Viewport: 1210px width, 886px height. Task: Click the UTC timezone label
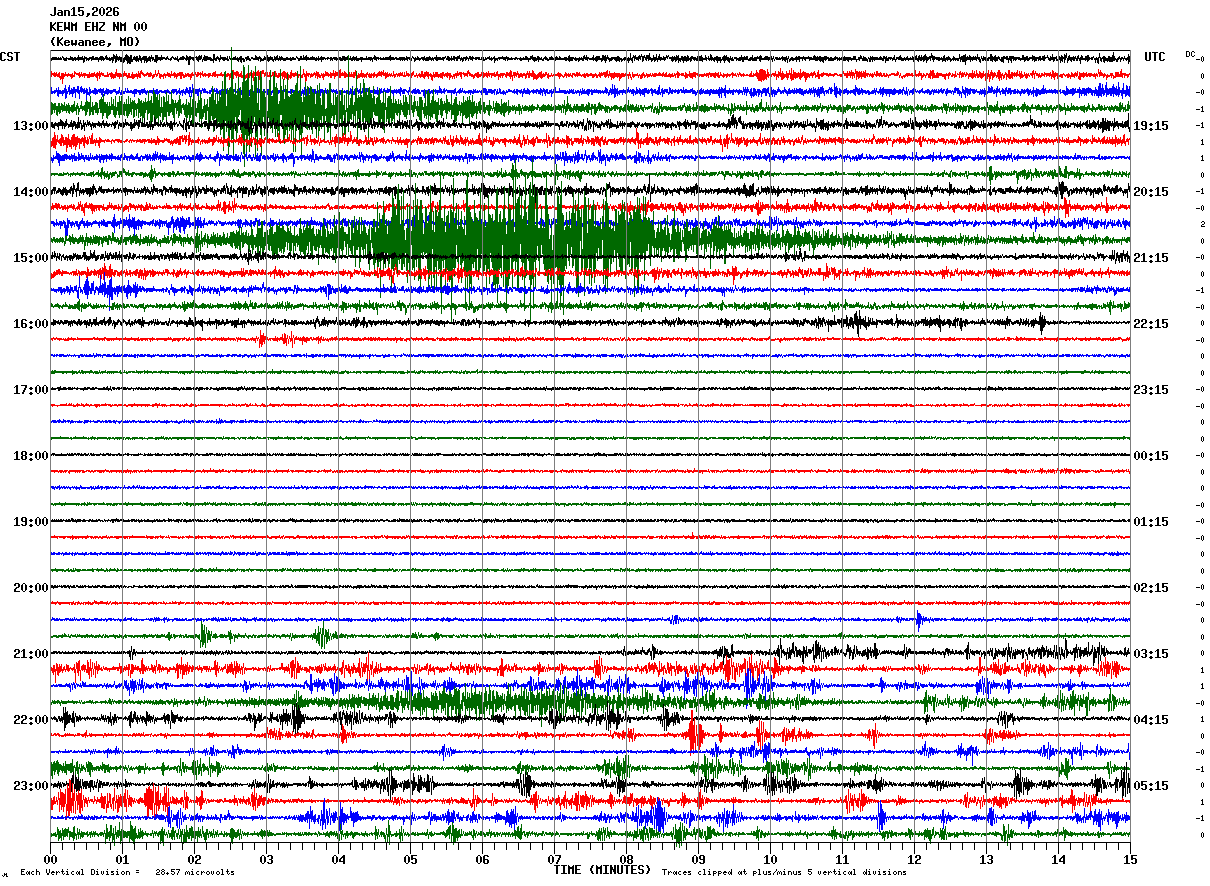(1155, 57)
